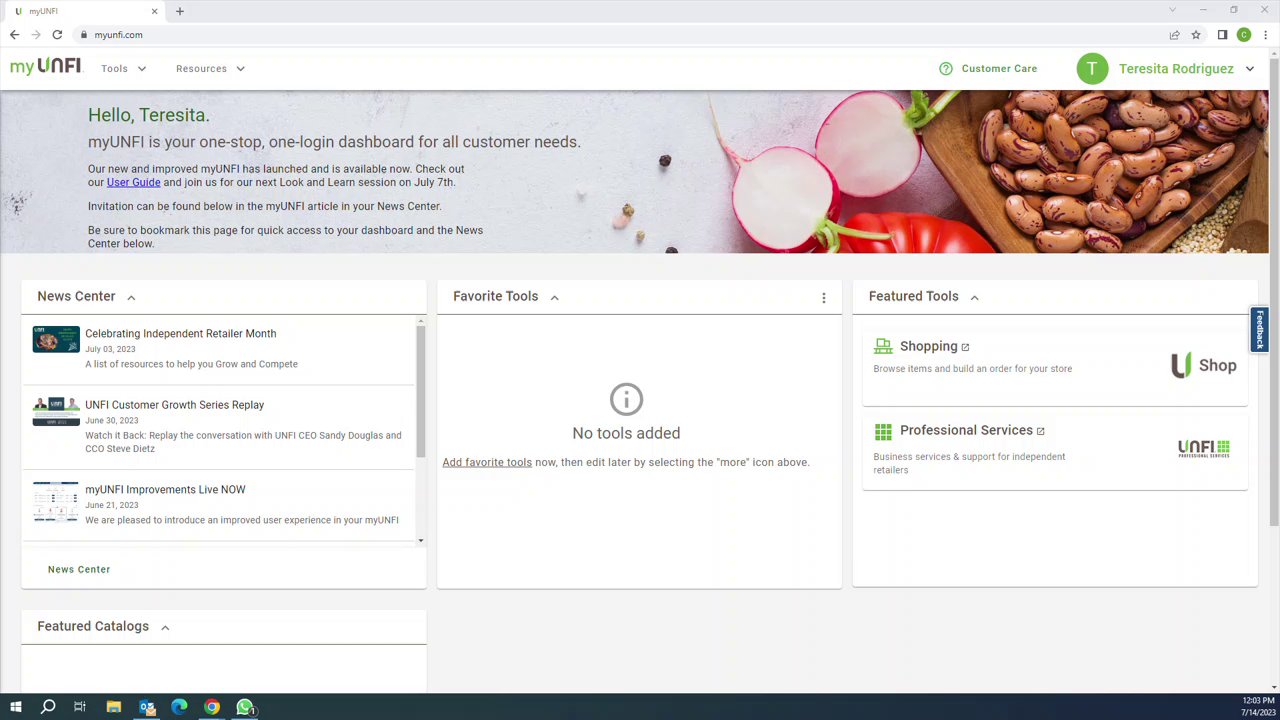Click news list scroll up arrow
1280x720 pixels.
pyautogui.click(x=420, y=322)
